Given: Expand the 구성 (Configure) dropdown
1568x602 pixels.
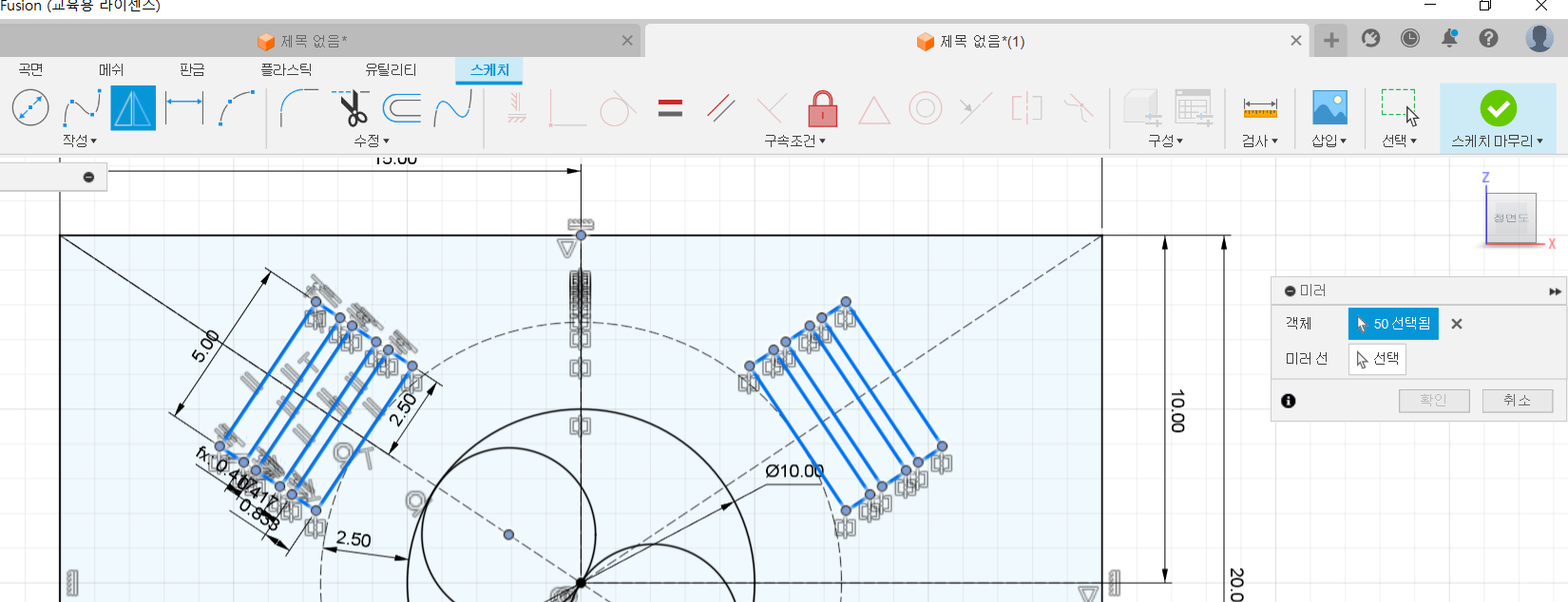Looking at the screenshot, I should pos(1166,141).
